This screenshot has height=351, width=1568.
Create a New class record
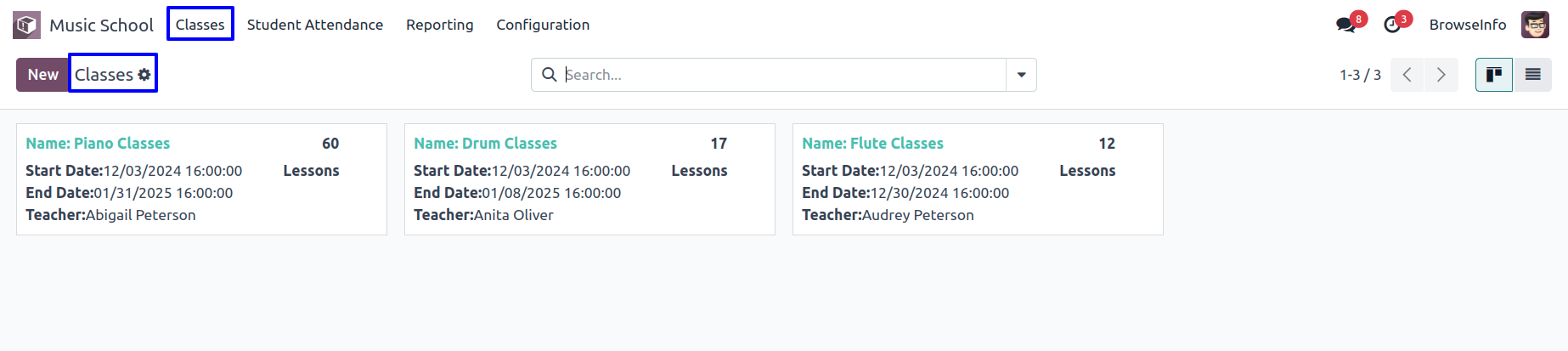tap(42, 75)
